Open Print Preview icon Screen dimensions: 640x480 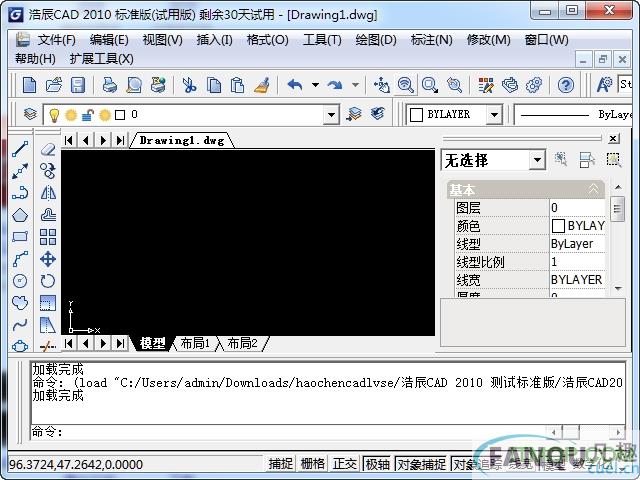[x=134, y=85]
